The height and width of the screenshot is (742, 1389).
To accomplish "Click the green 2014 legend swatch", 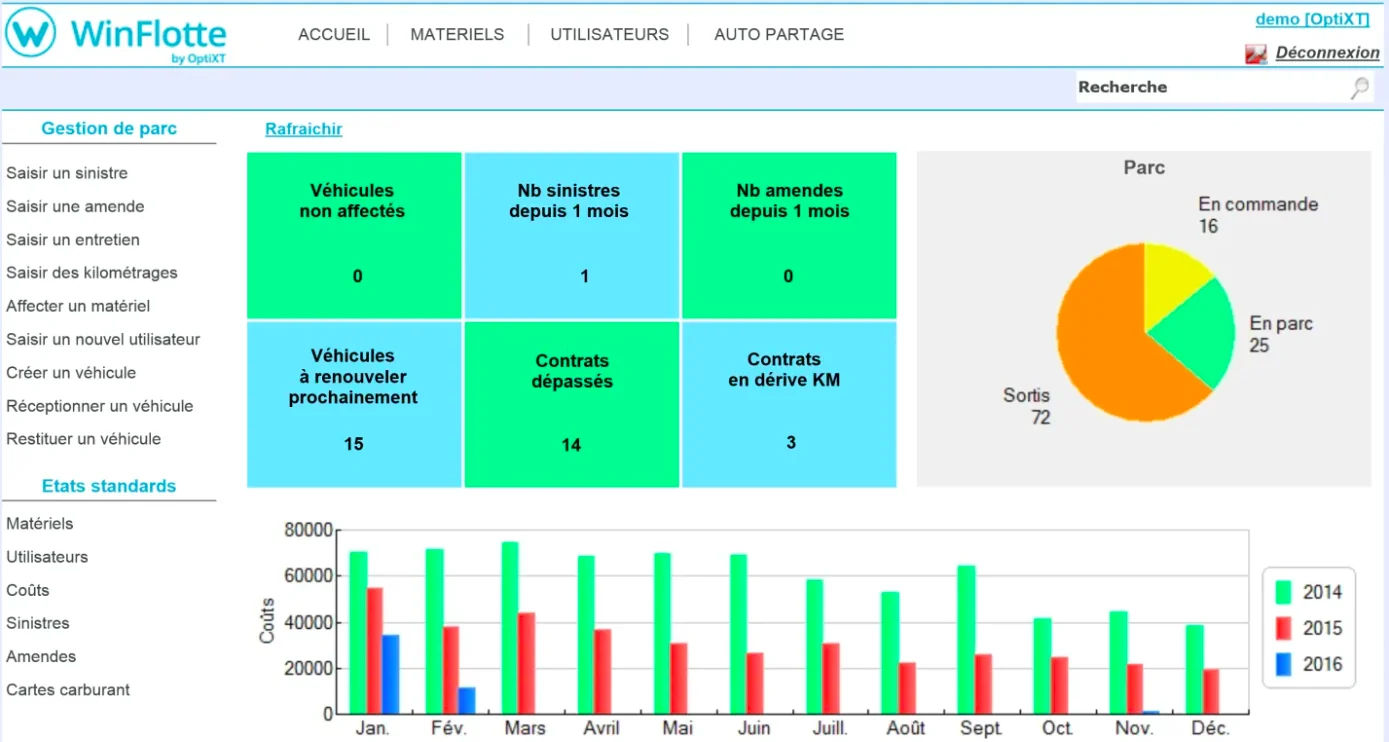I will click(1284, 592).
